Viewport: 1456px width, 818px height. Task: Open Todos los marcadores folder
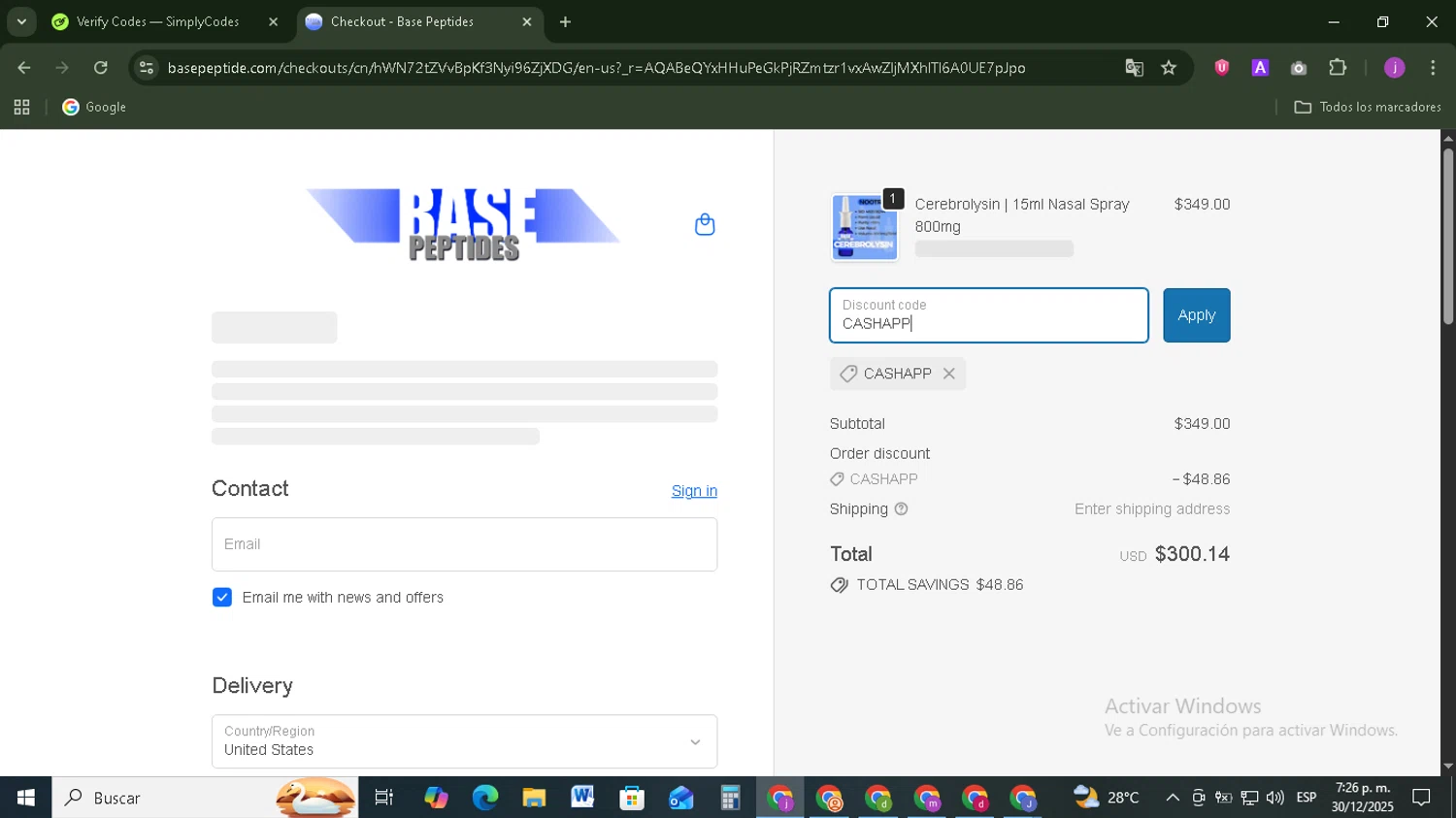[x=1368, y=107]
